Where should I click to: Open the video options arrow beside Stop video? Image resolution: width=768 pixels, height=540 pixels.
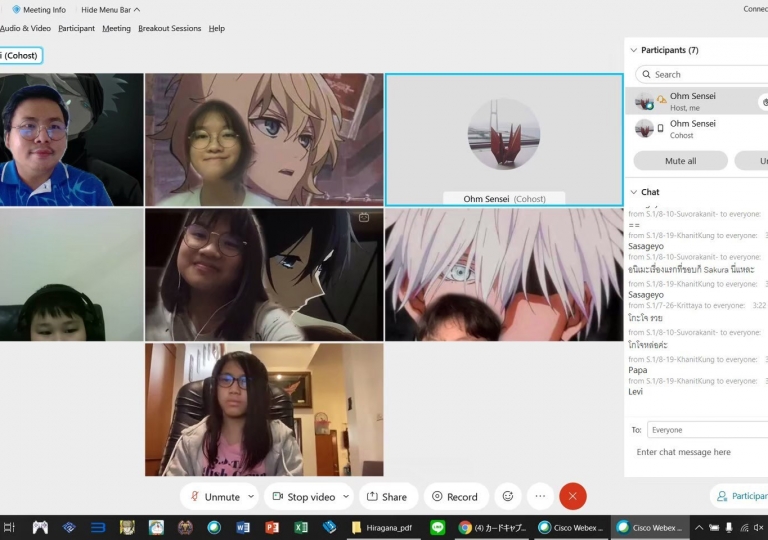click(346, 496)
